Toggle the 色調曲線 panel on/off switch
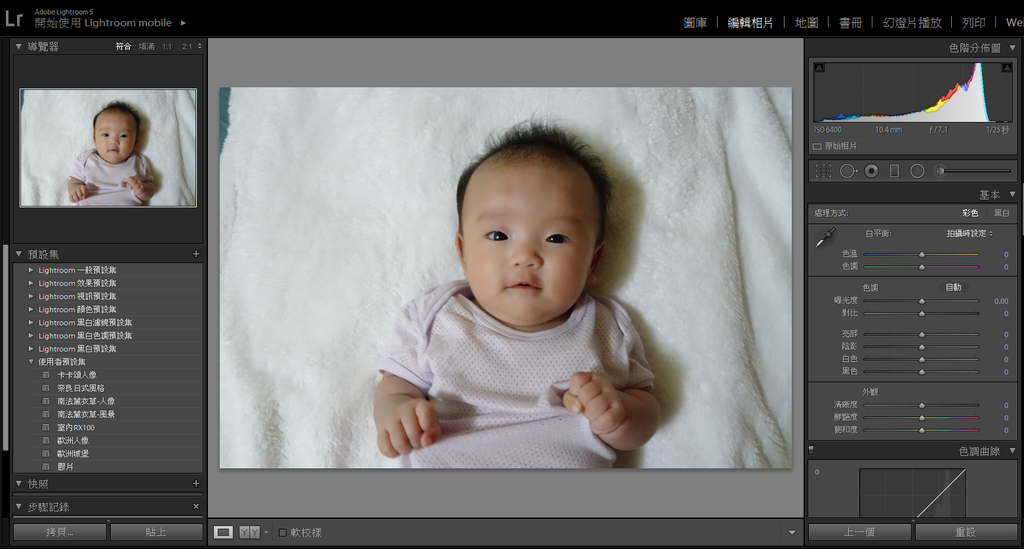The image size is (1024, 549). point(811,450)
